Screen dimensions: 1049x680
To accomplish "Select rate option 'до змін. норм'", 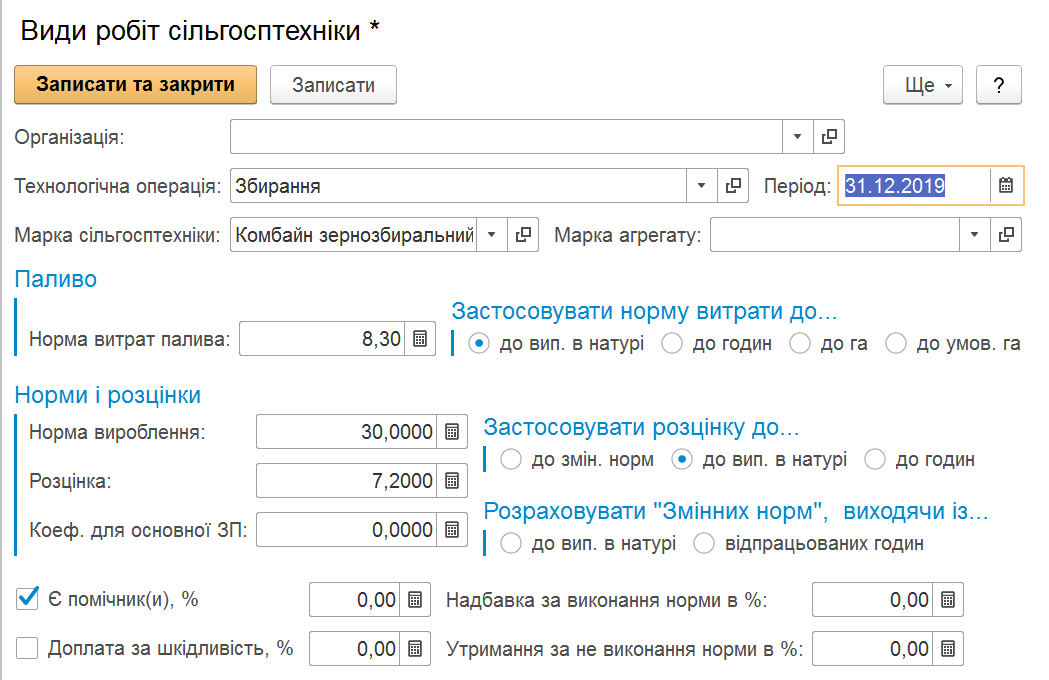I will tap(510, 460).
